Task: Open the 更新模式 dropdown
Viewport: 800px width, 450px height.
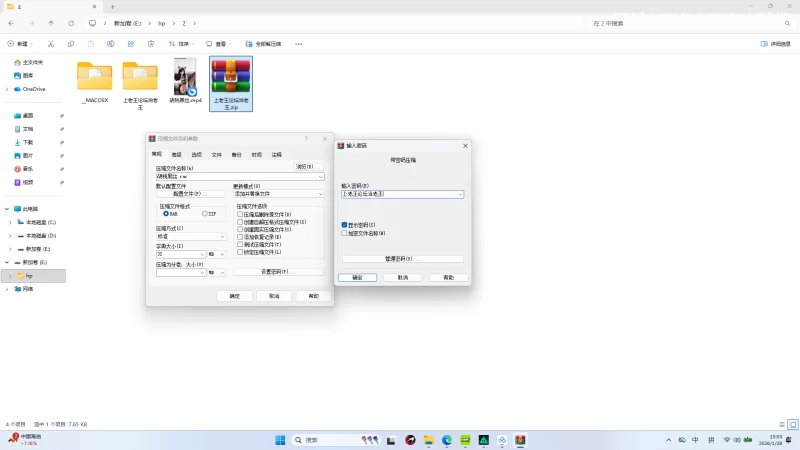Action: click(278, 193)
